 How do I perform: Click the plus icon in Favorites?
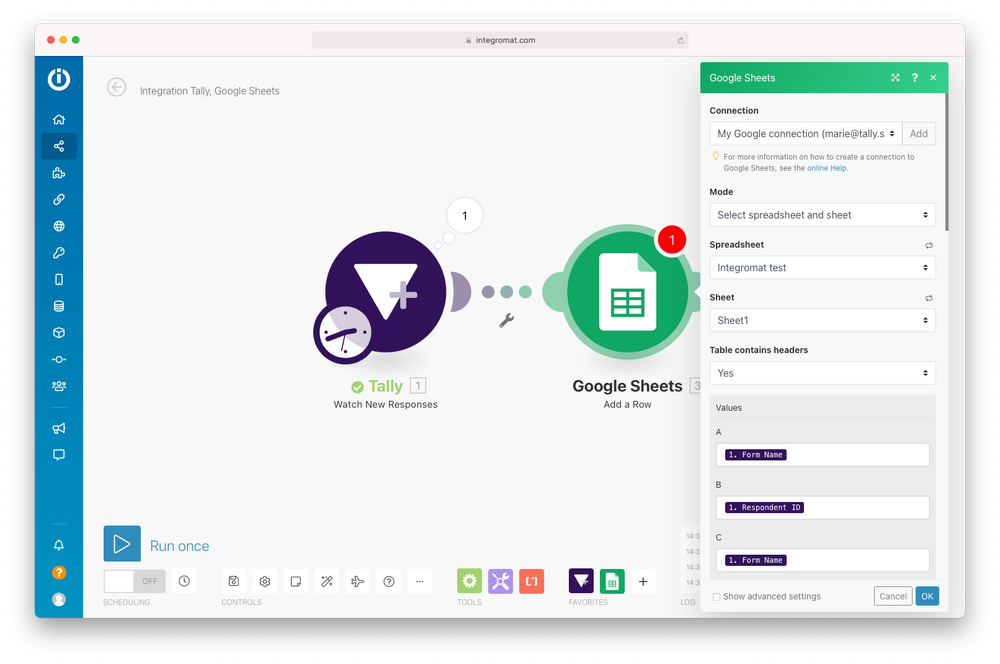coord(643,581)
